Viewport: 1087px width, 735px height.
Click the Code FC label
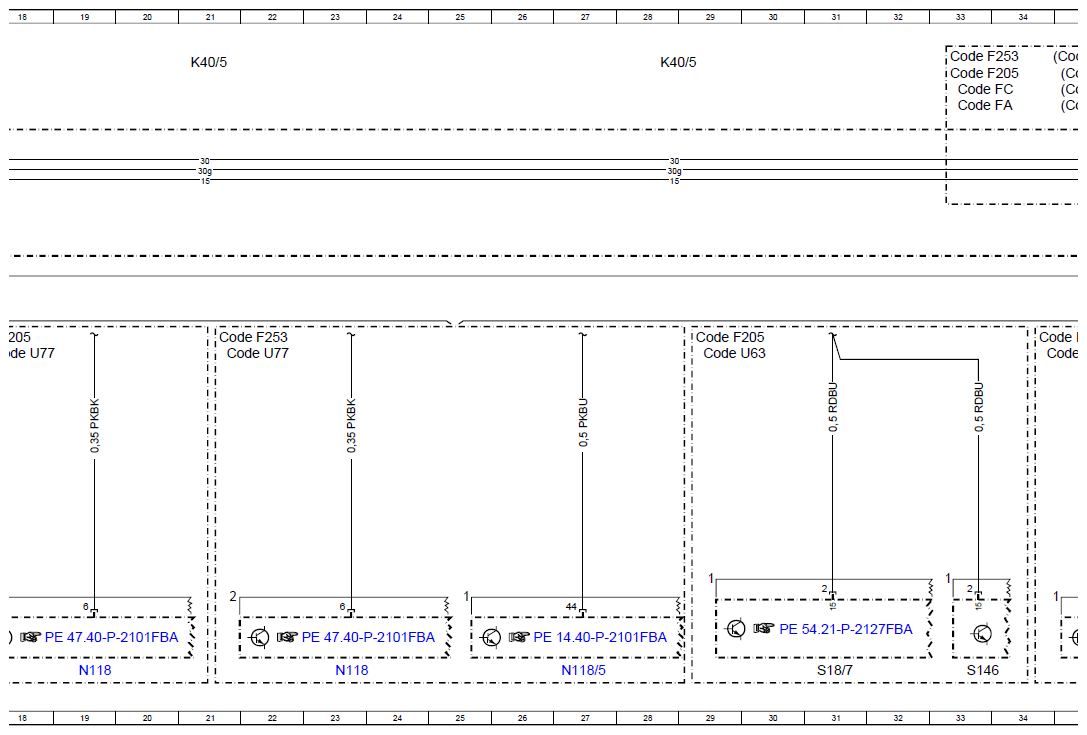pyautogui.click(x=985, y=89)
